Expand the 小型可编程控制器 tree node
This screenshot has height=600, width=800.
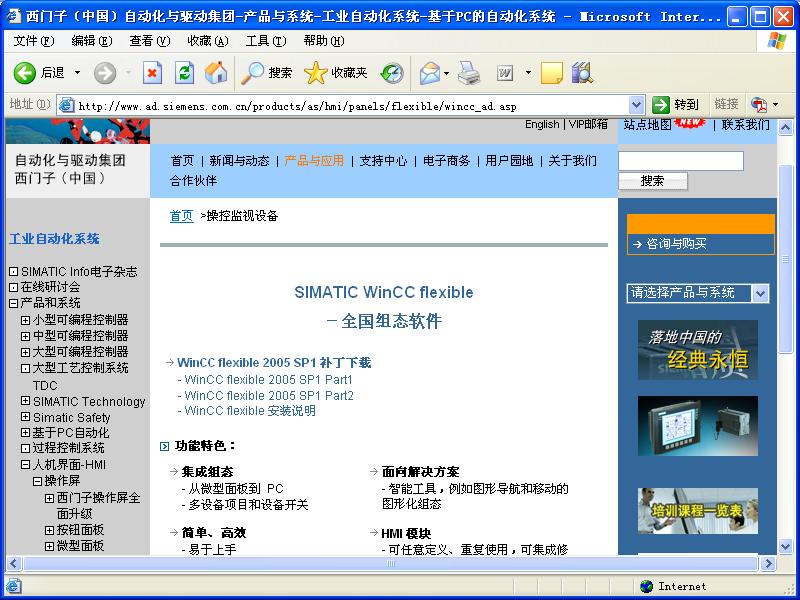click(x=26, y=320)
